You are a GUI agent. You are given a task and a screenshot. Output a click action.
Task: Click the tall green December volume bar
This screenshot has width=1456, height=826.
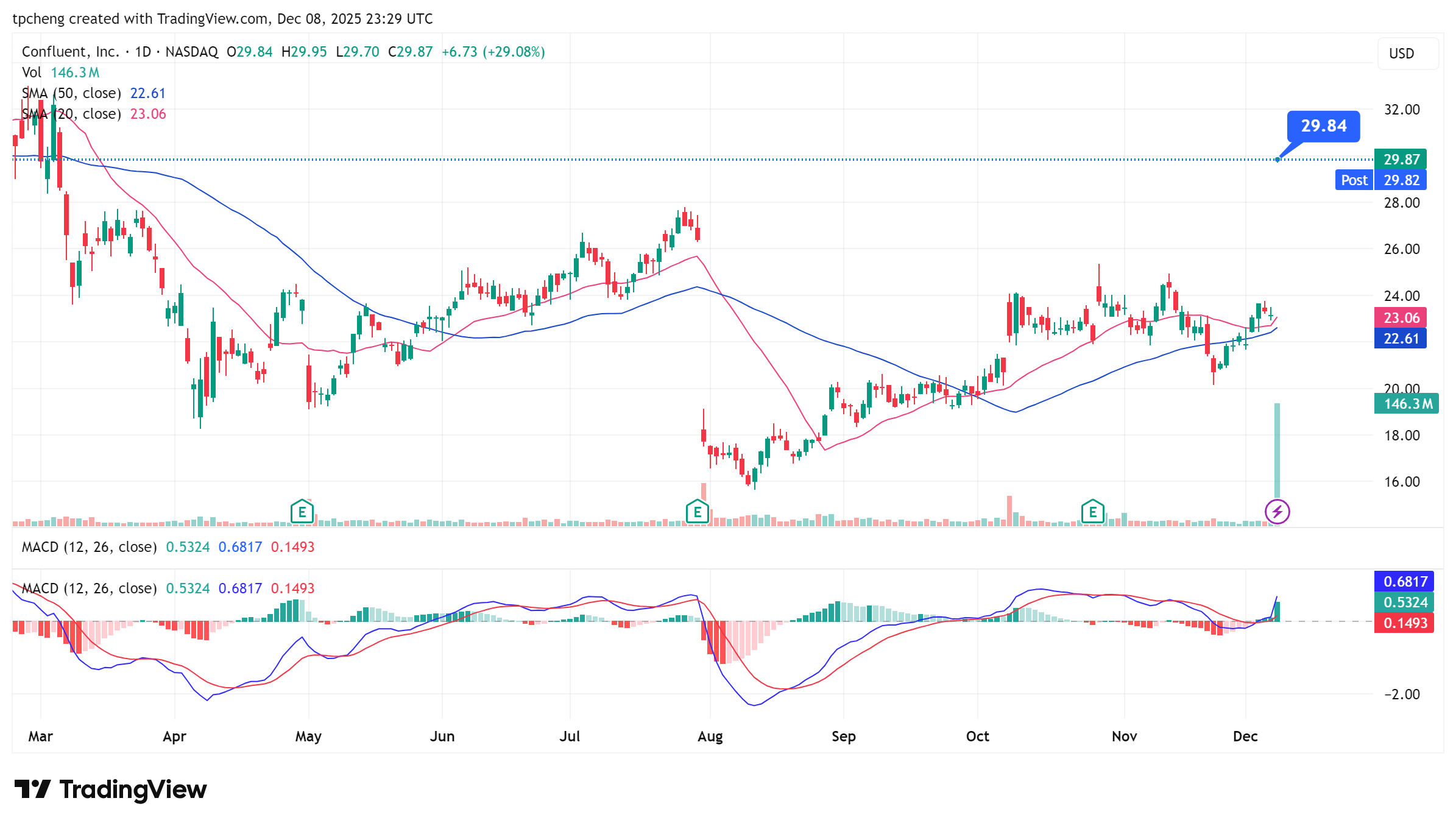coord(1277,451)
